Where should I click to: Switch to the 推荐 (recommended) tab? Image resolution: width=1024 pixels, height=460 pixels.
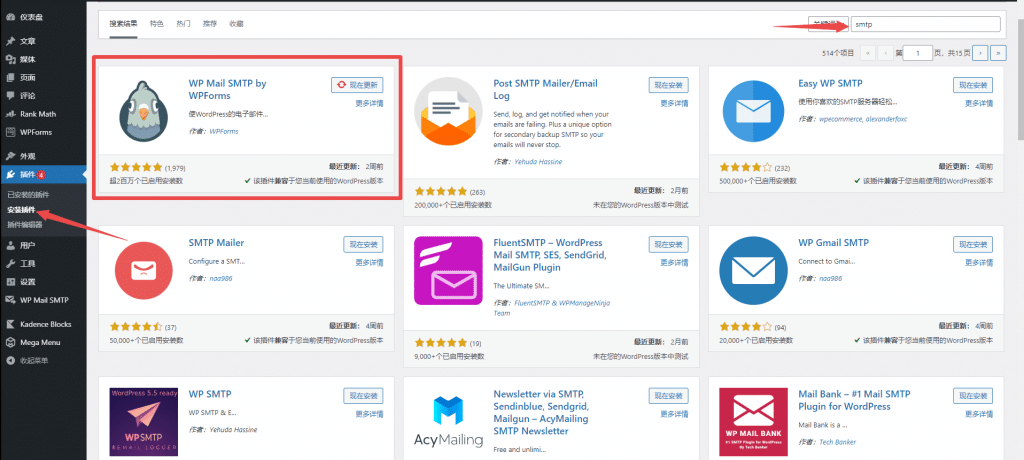tap(210, 24)
